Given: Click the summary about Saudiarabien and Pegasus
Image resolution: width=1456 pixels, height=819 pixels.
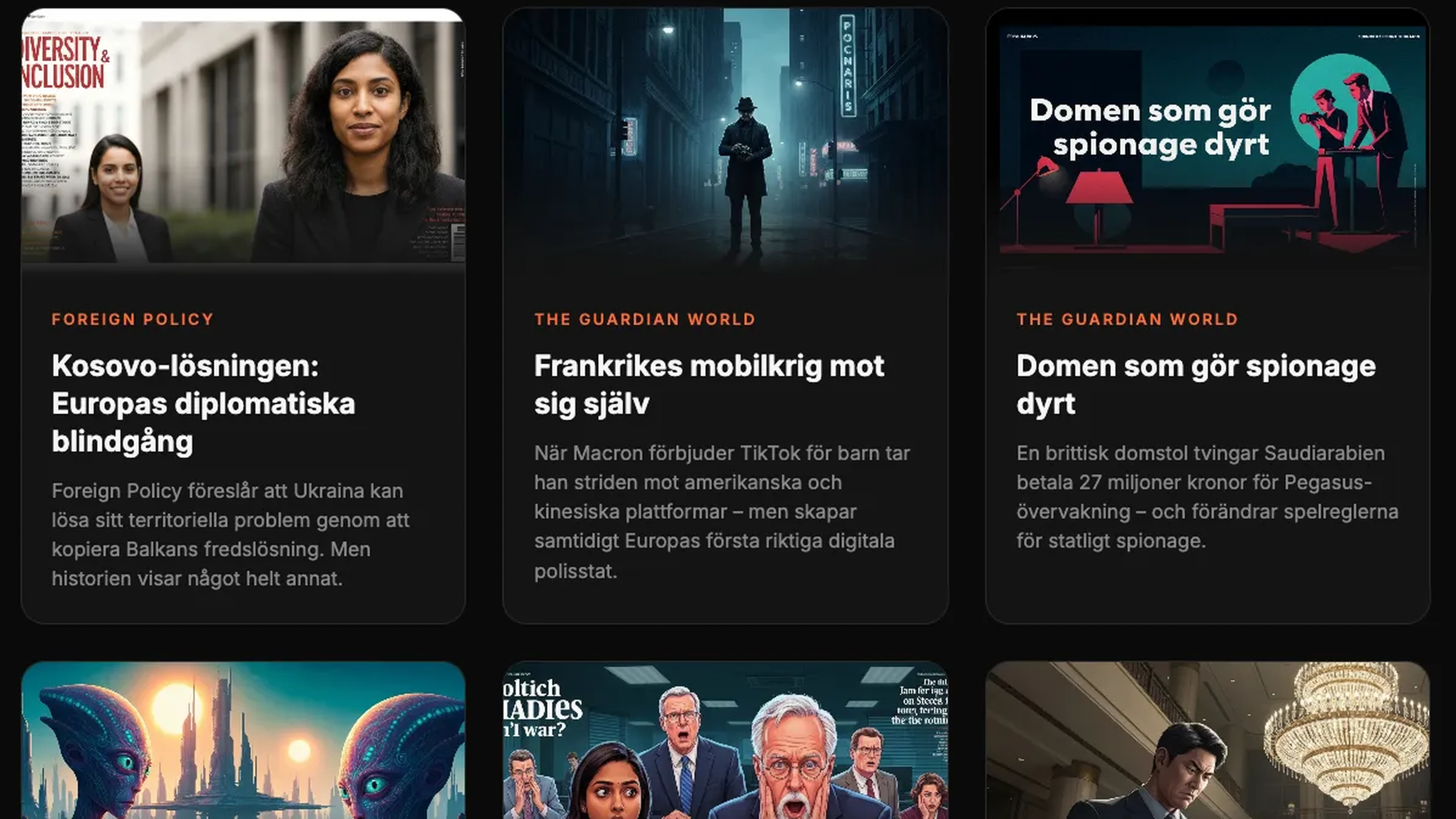Looking at the screenshot, I should [1207, 497].
